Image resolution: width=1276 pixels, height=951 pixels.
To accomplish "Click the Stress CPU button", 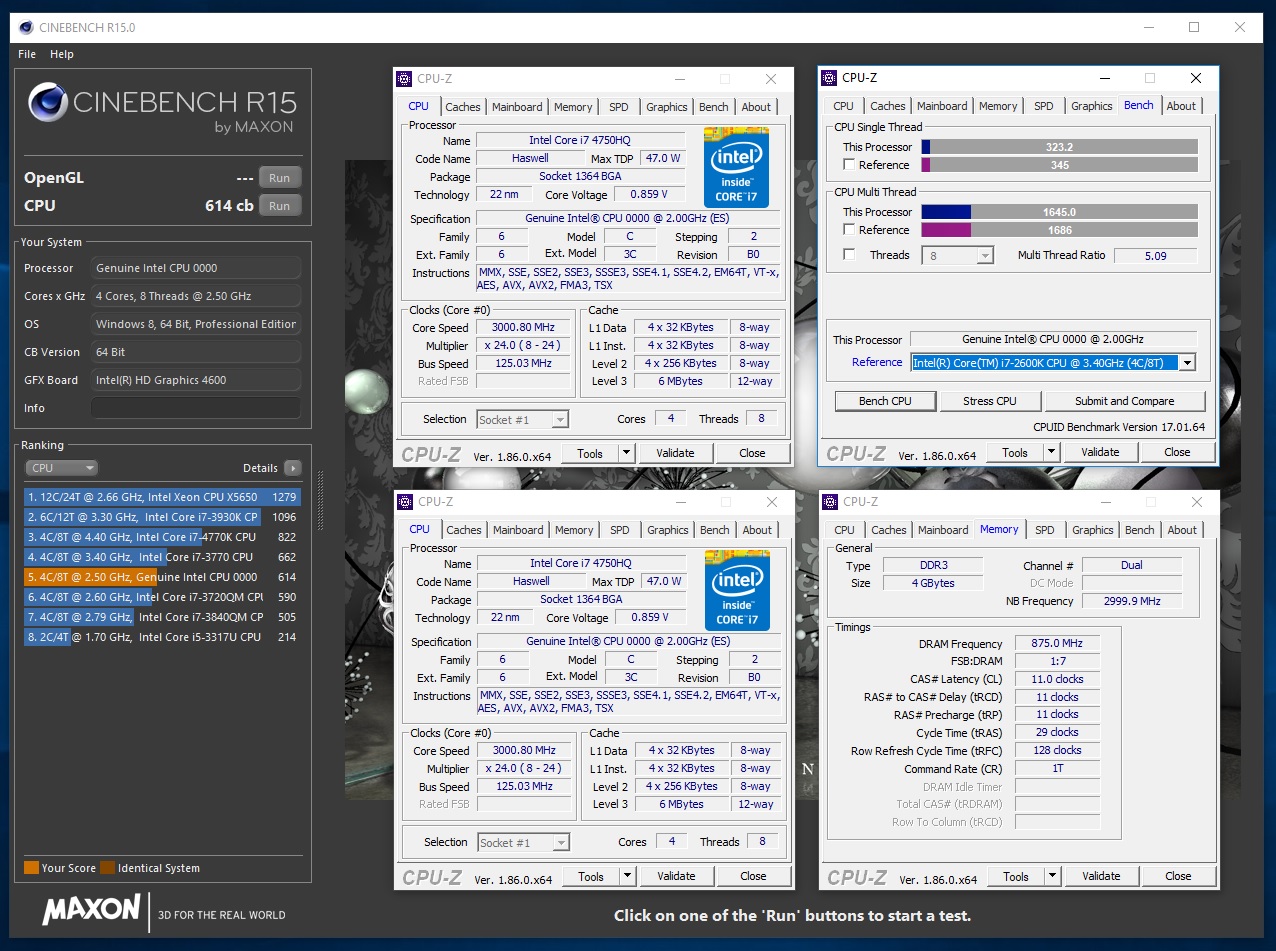I will pyautogui.click(x=989, y=401).
